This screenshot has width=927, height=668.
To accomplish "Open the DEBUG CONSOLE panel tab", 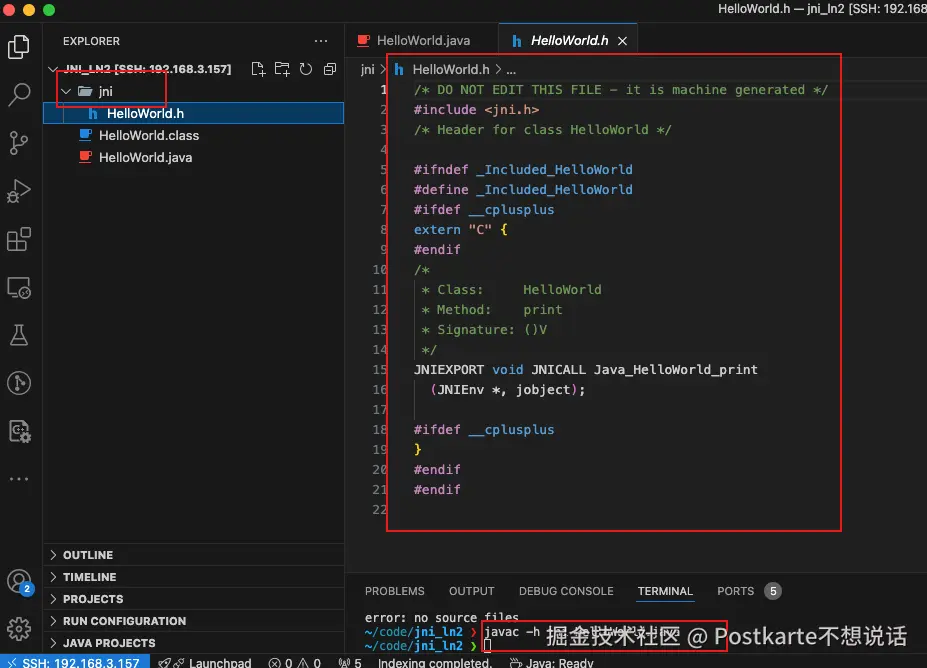I will click(x=566, y=591).
